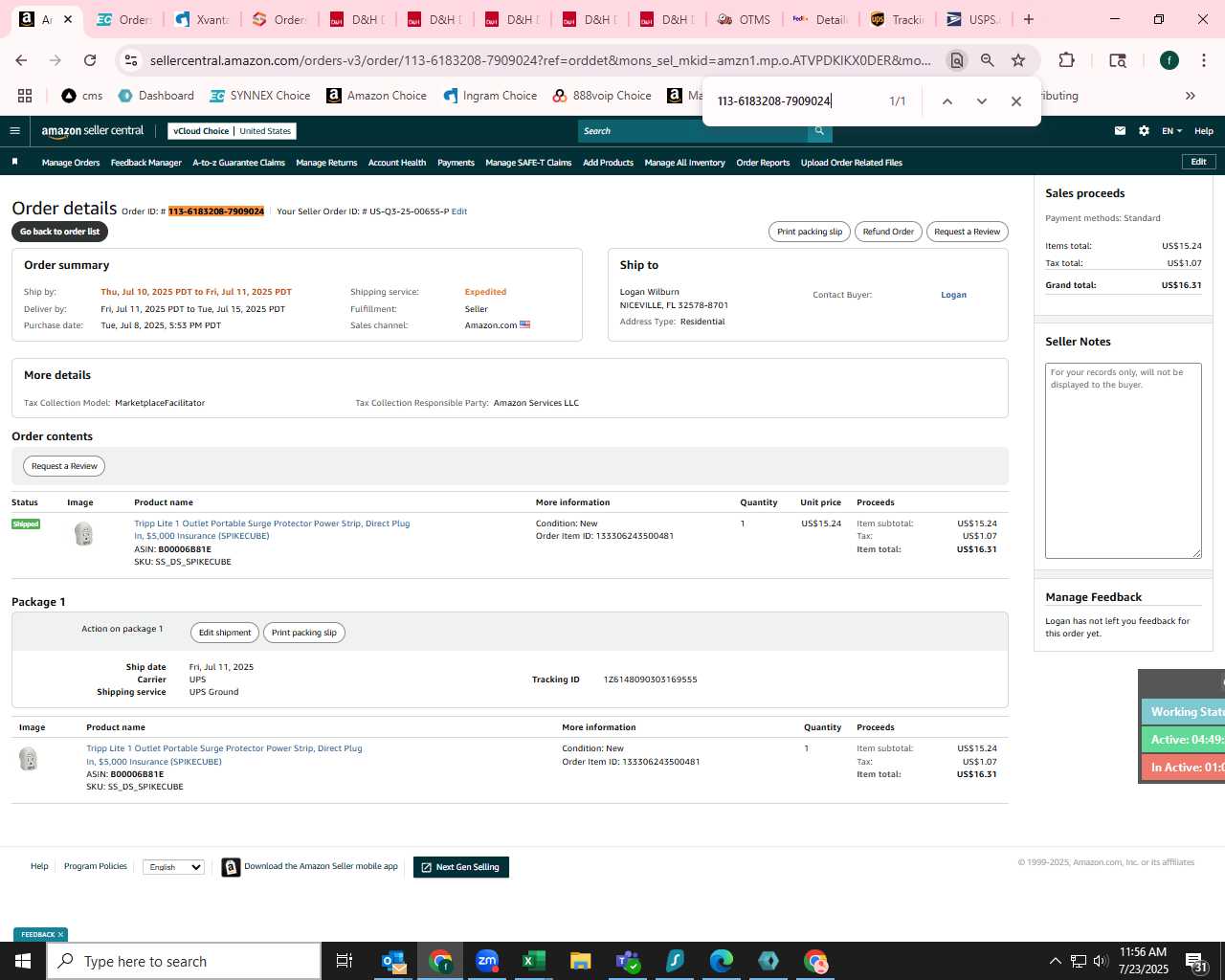Open the Seller Central hamburger menu
Screen dimensions: 1225x980
click(14, 131)
